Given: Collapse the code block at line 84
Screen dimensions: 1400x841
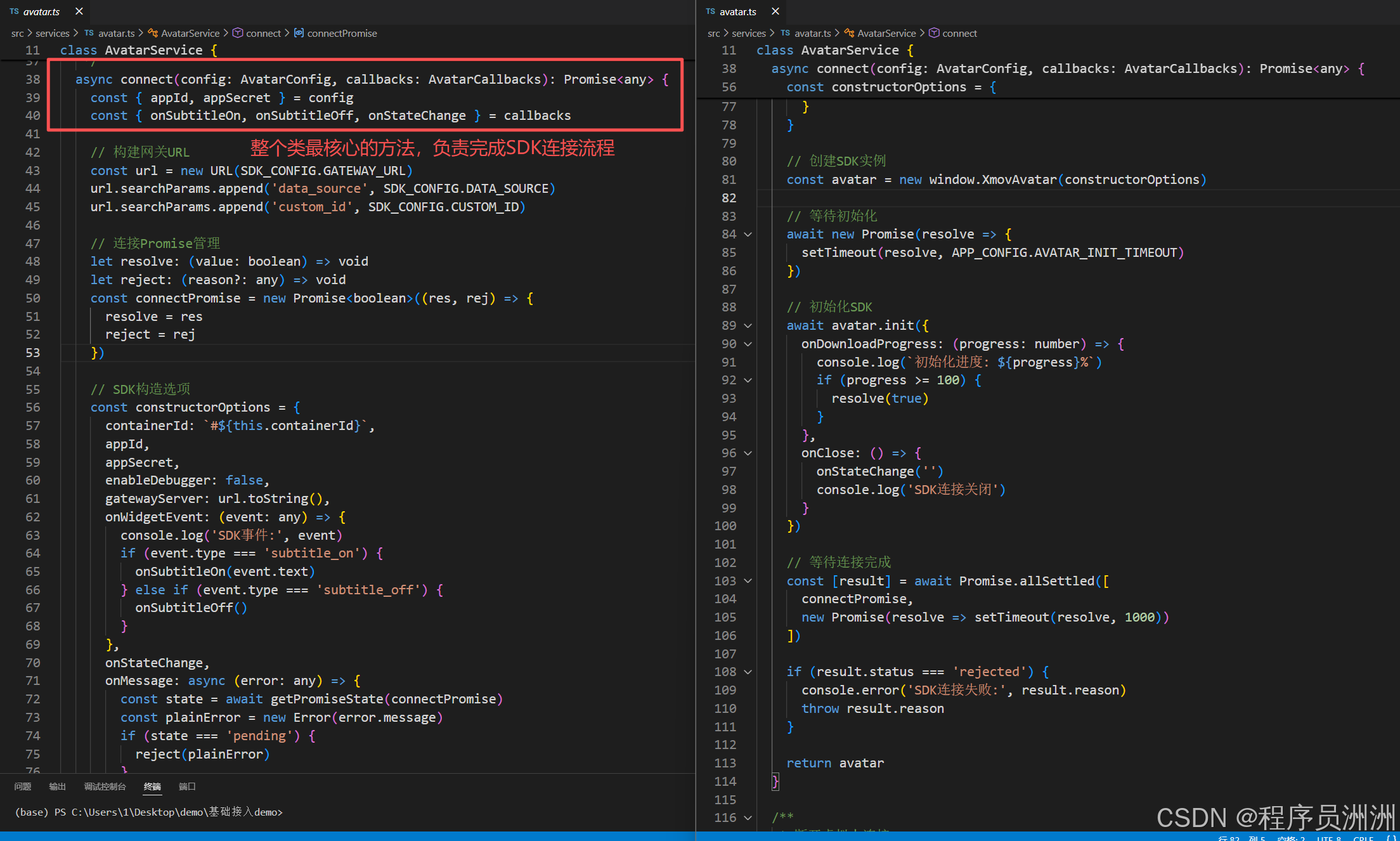Looking at the screenshot, I should point(748,235).
